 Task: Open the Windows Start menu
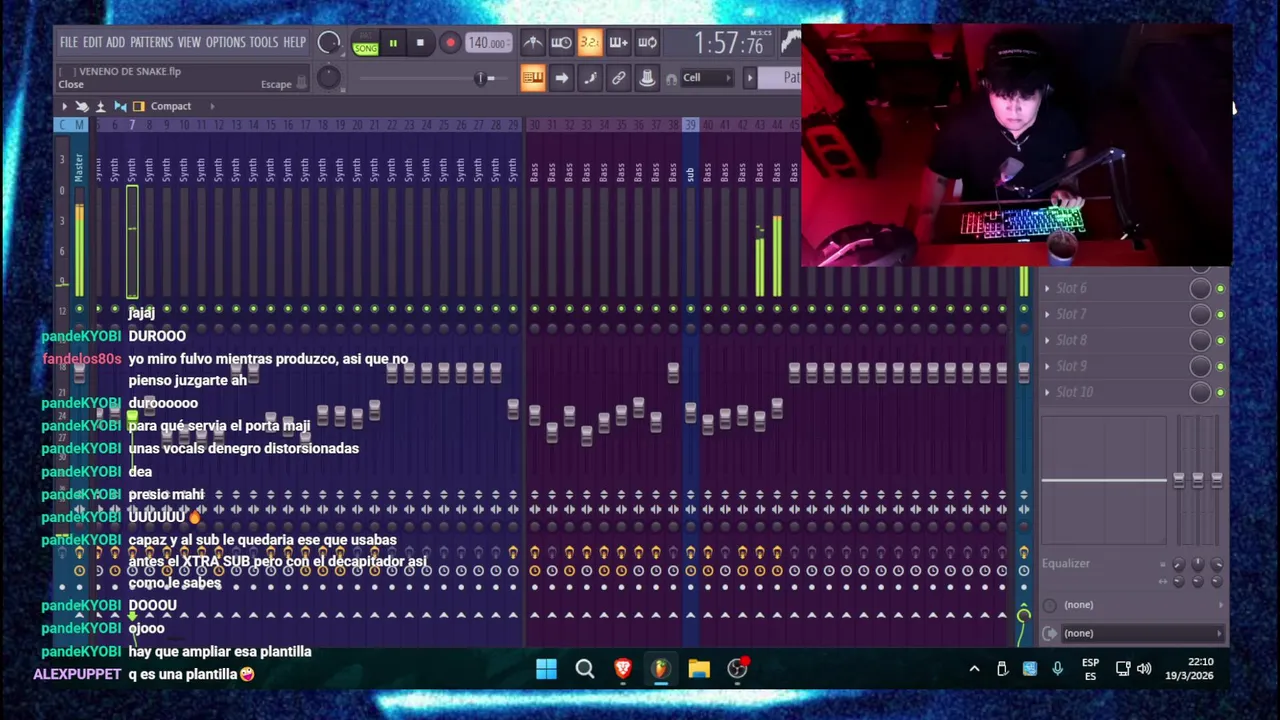click(x=546, y=669)
